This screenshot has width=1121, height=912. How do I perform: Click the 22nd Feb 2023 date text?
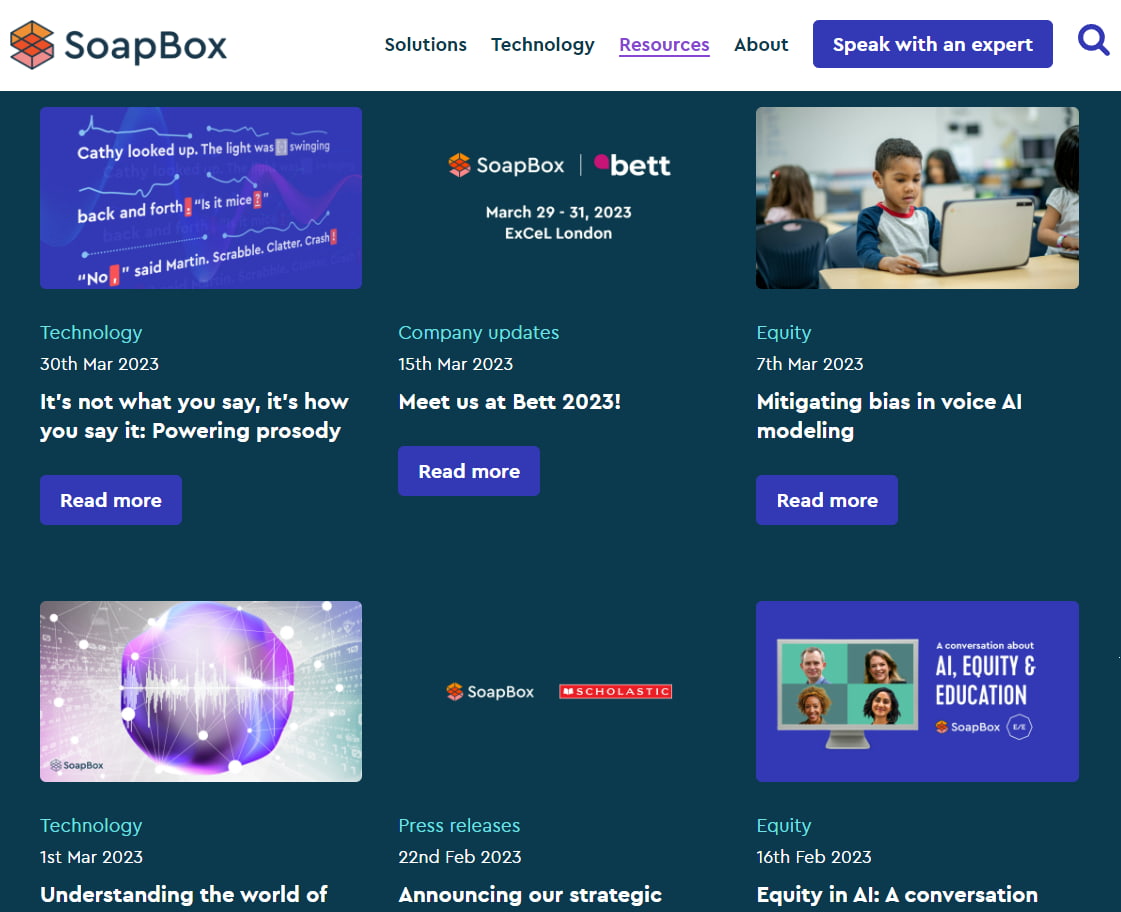460,857
